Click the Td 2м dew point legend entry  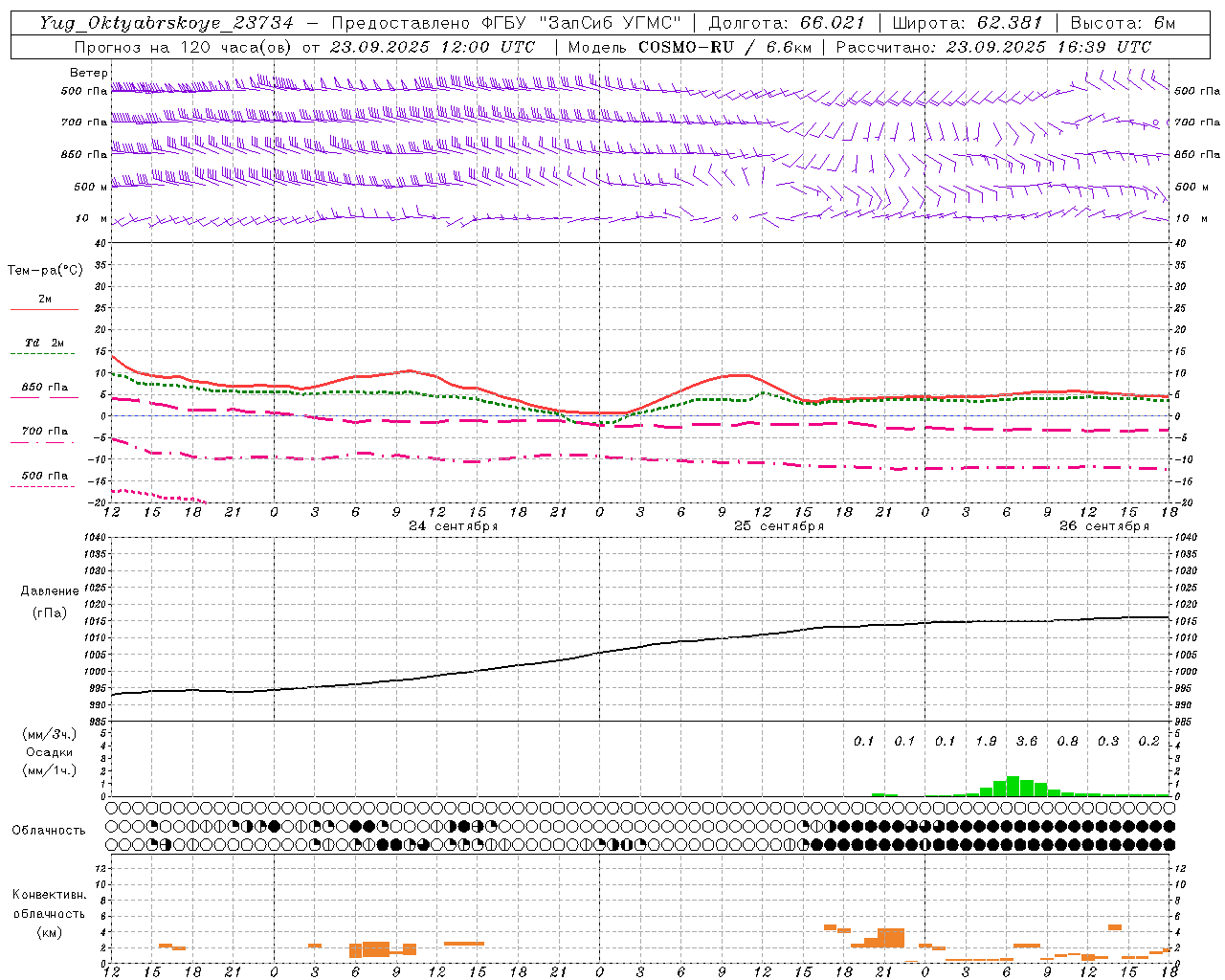[44, 343]
